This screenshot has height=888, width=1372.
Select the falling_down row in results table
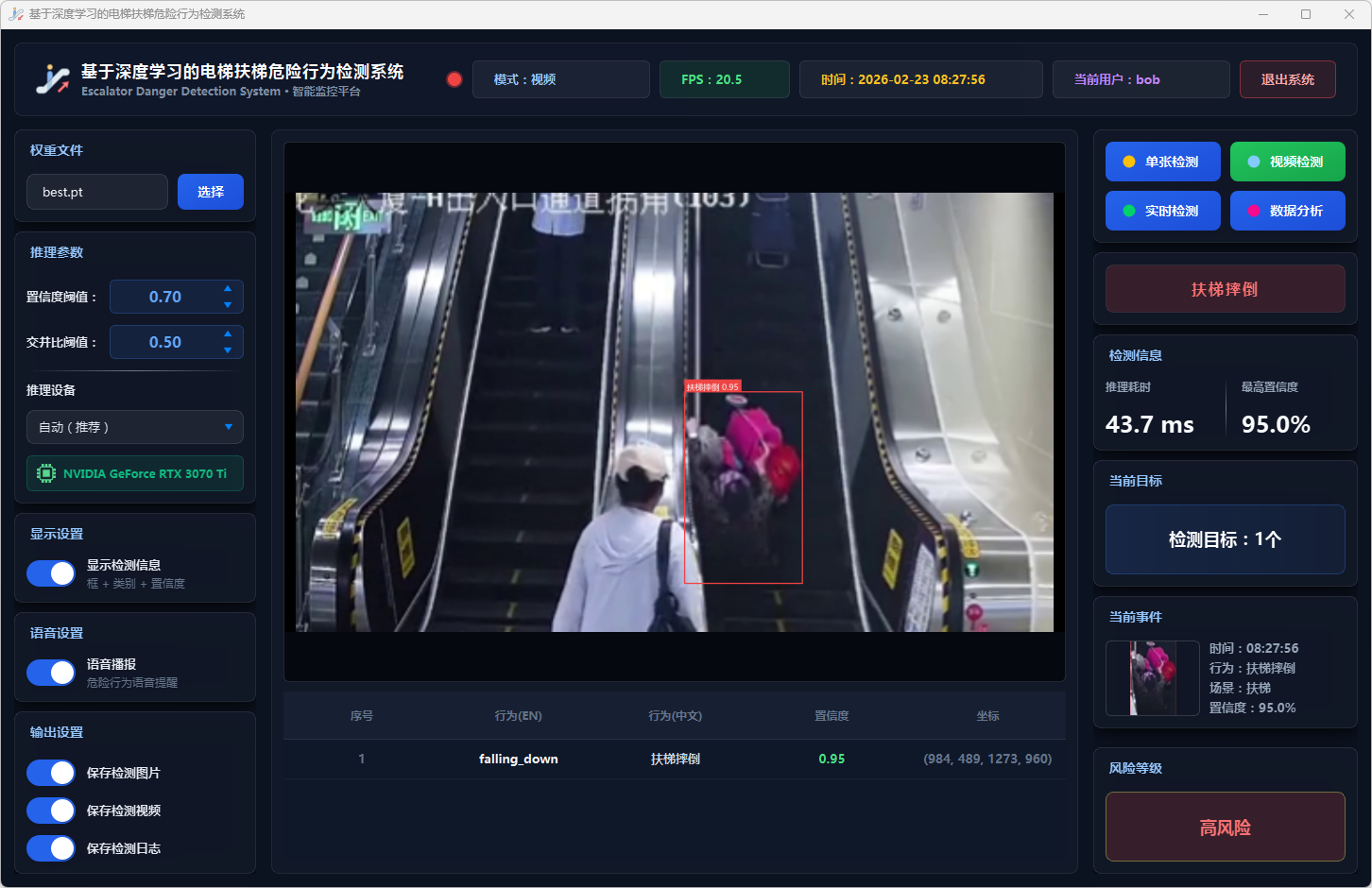(x=674, y=759)
